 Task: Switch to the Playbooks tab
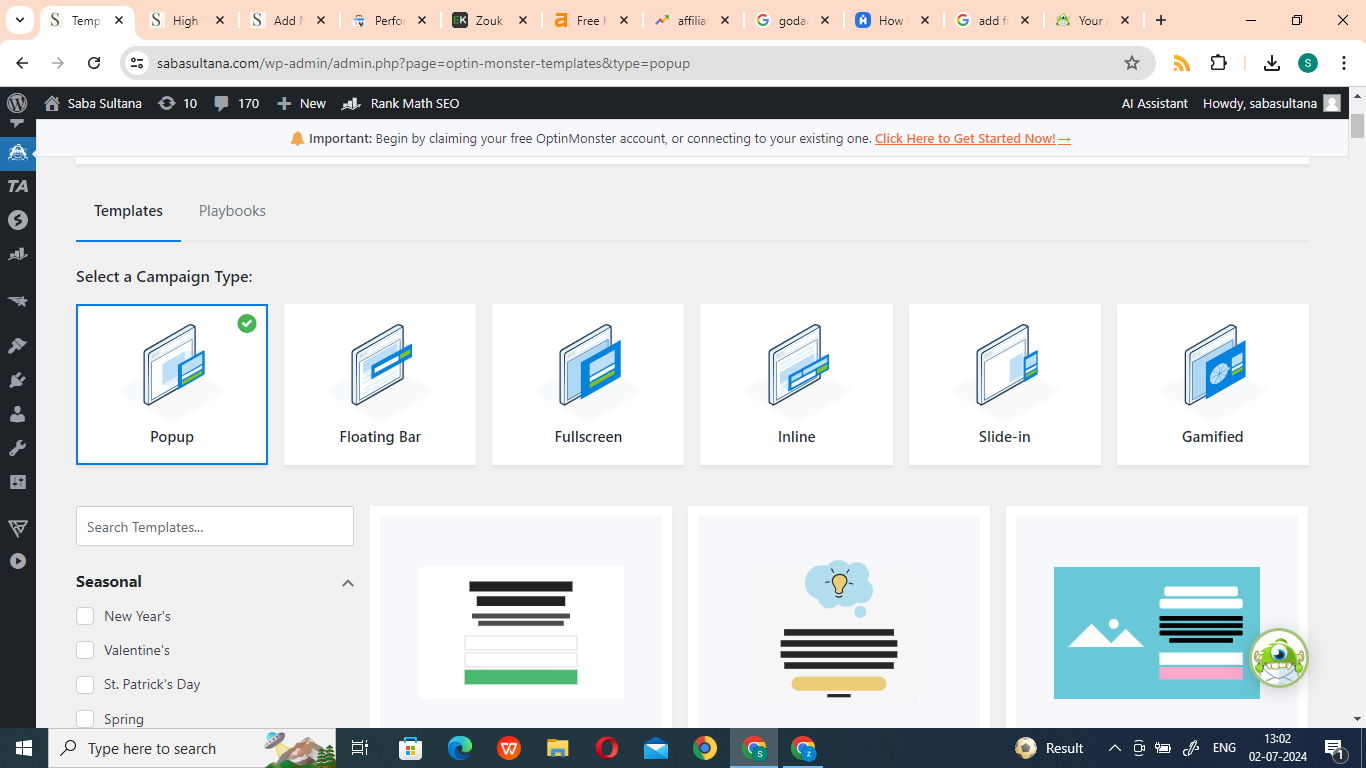click(232, 211)
